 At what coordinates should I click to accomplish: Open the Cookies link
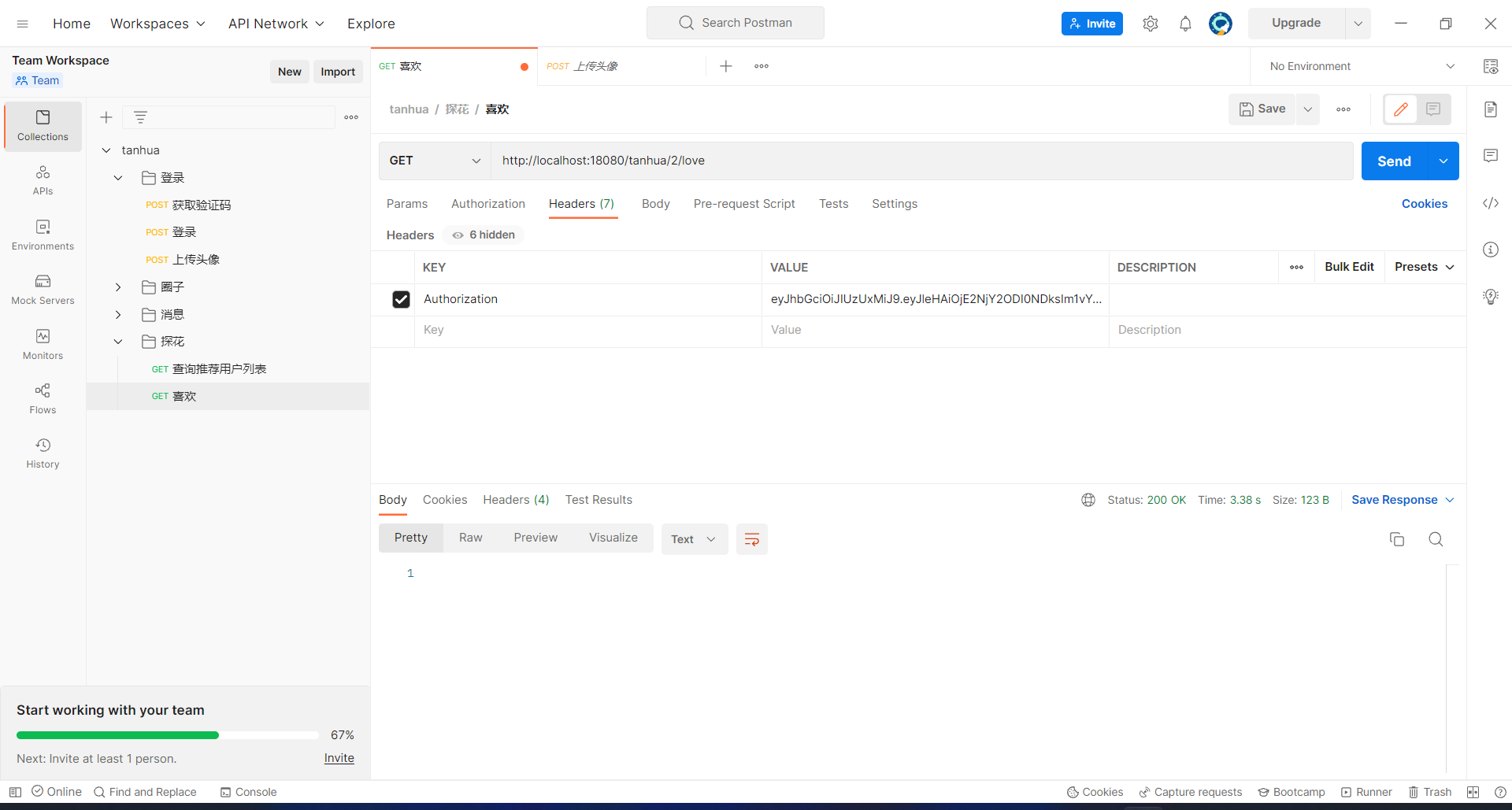pos(1424,204)
